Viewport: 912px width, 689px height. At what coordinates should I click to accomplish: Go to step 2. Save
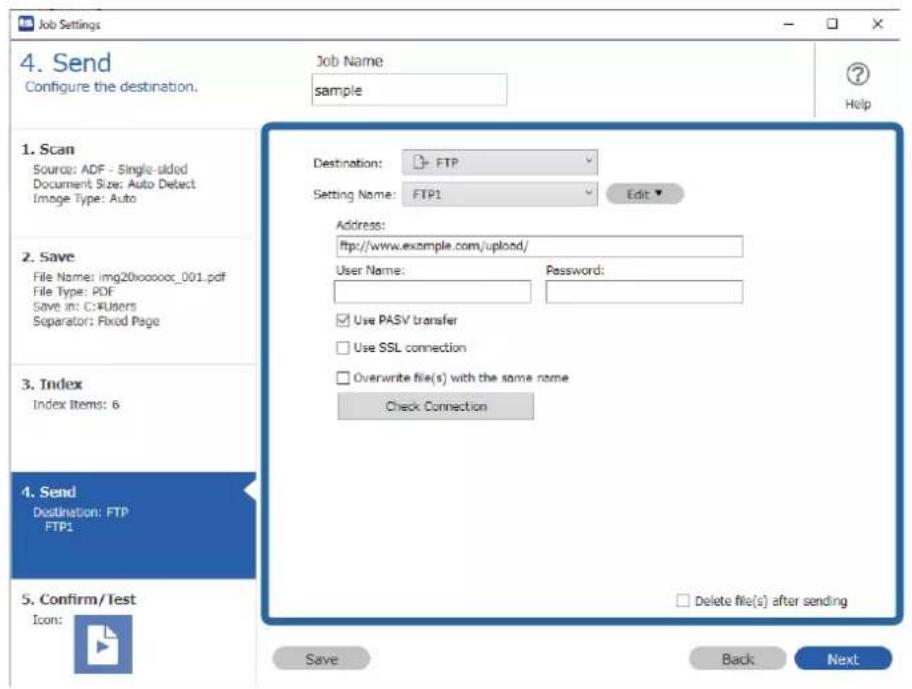(x=133, y=301)
